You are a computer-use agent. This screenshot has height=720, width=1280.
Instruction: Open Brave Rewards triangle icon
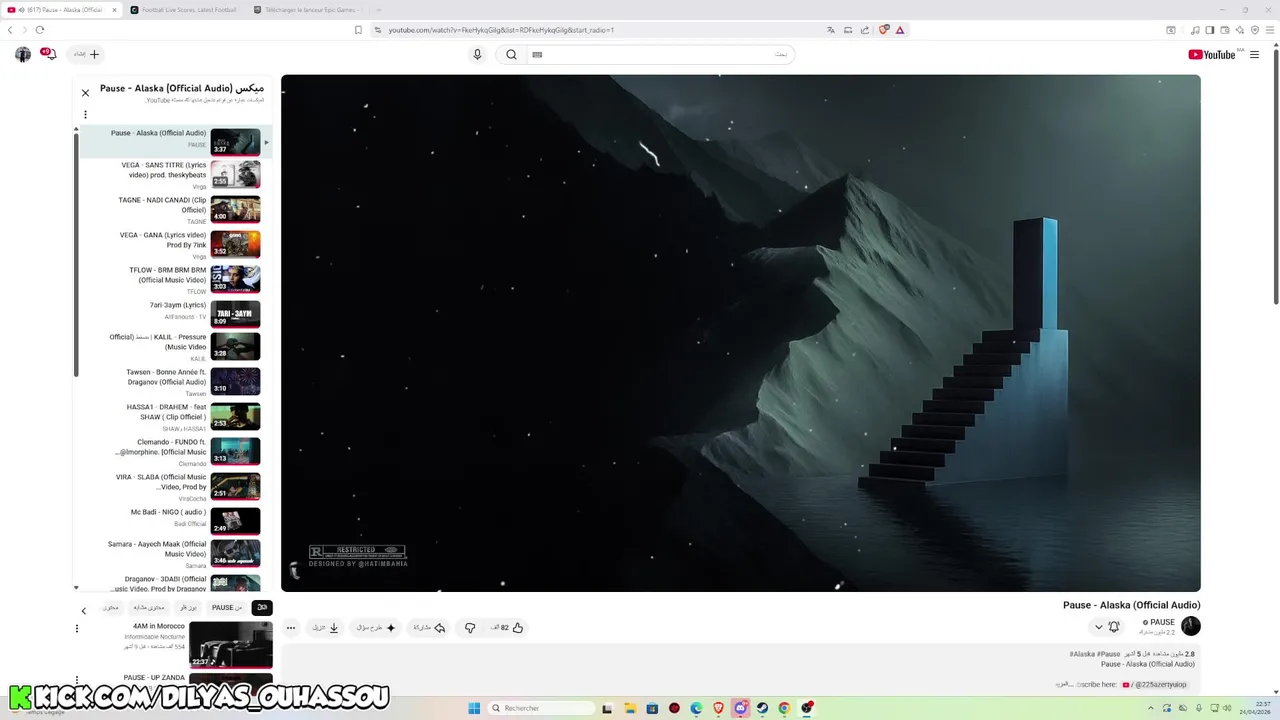tap(900, 30)
